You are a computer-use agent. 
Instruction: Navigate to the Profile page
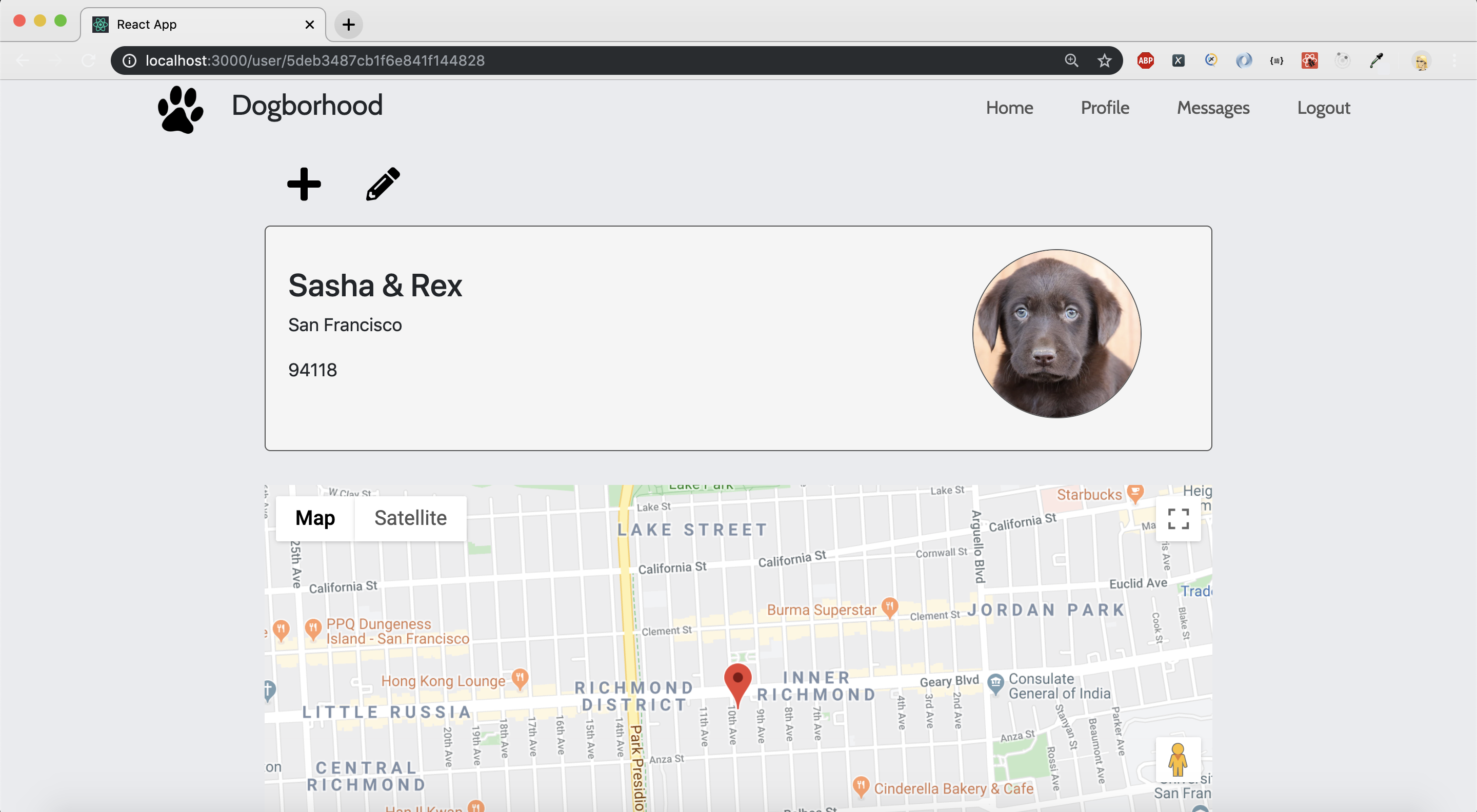[1105, 107]
